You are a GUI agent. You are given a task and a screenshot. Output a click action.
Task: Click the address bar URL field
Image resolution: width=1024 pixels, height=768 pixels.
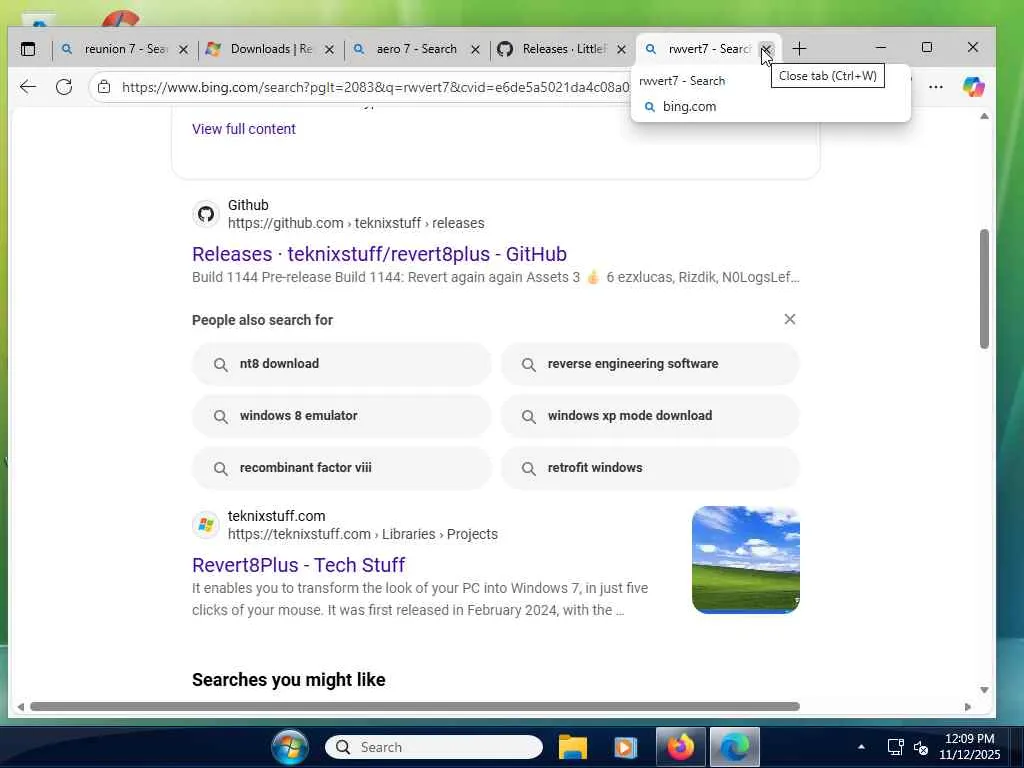click(x=376, y=87)
